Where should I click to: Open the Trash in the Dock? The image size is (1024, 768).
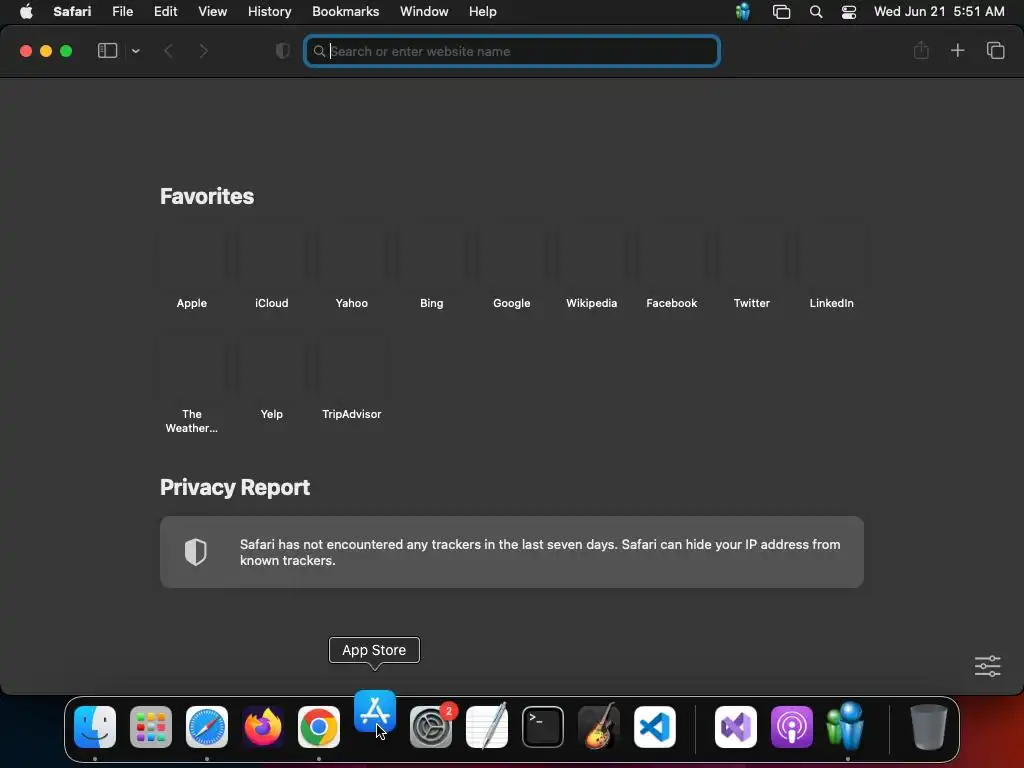tap(929, 727)
